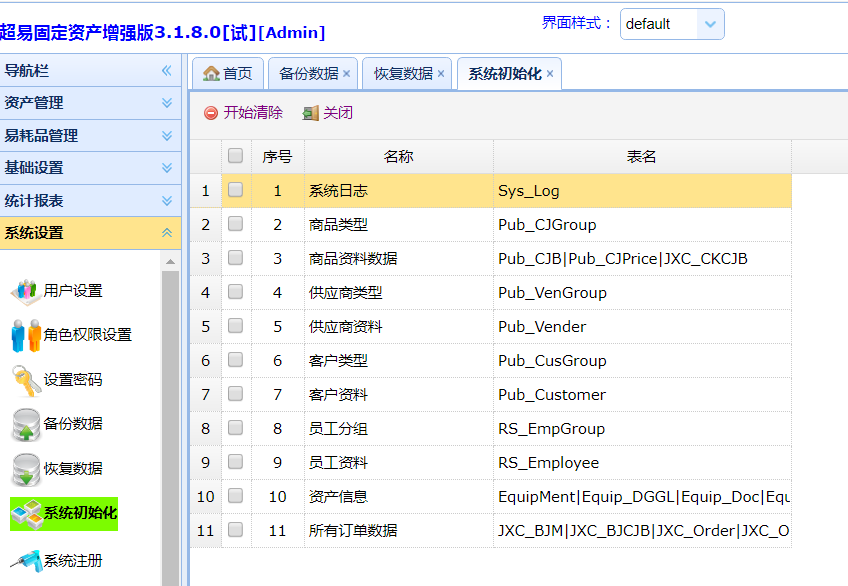848x586 pixels.
Task: Tick checkbox for 商品类型 row
Action: (235, 224)
